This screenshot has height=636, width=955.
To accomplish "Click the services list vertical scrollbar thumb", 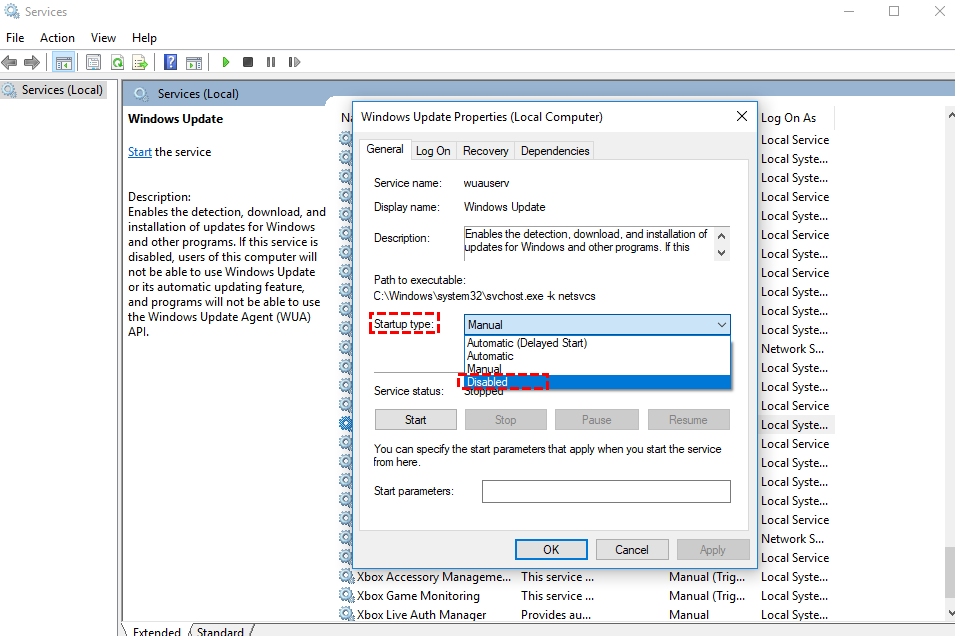I will [948, 570].
